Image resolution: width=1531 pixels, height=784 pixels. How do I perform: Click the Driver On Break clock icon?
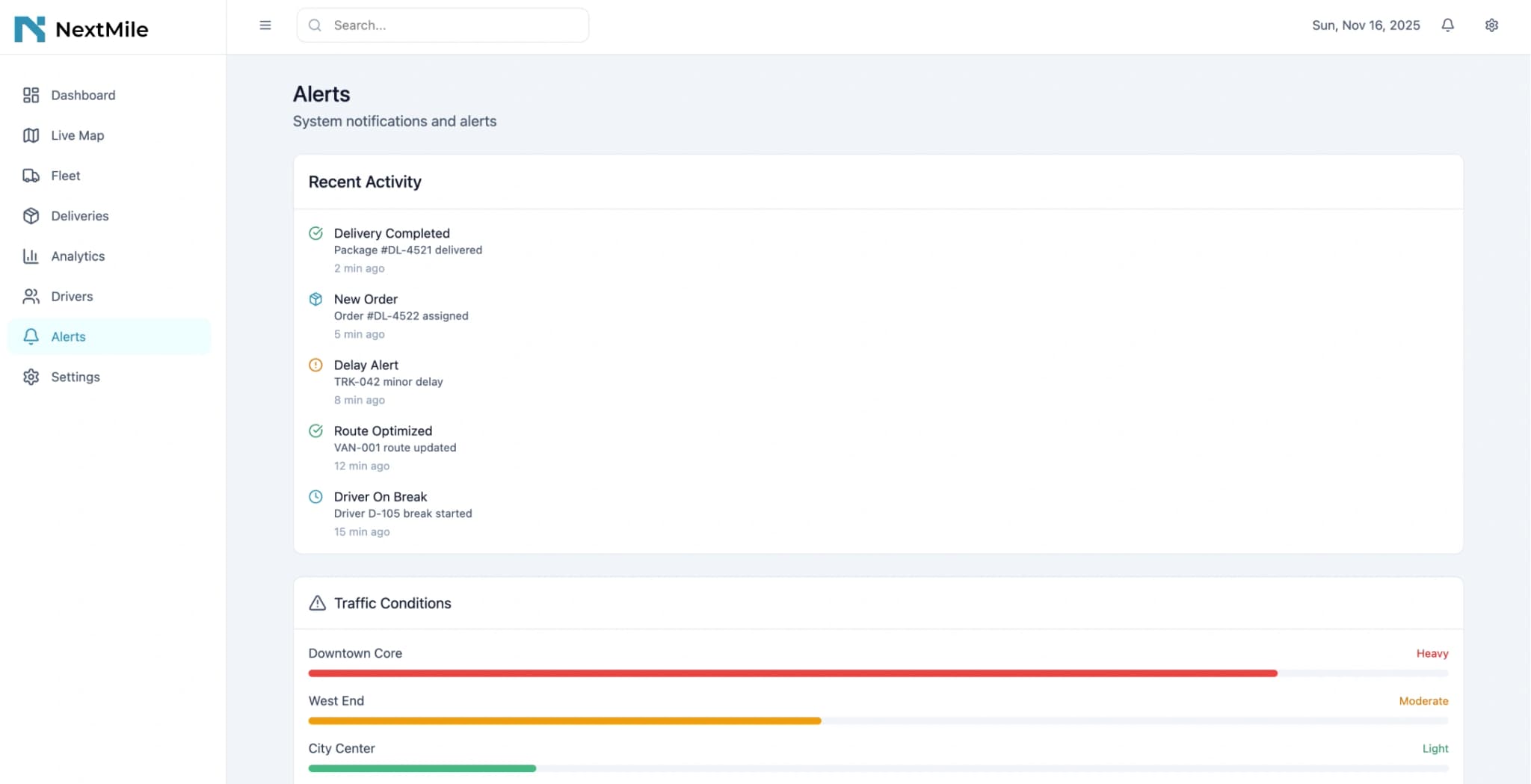point(315,497)
